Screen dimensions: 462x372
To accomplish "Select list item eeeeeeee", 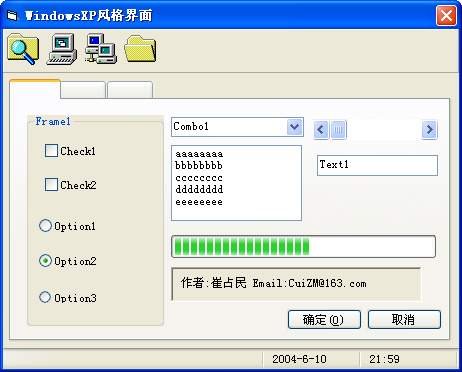I will pyautogui.click(x=199, y=202).
